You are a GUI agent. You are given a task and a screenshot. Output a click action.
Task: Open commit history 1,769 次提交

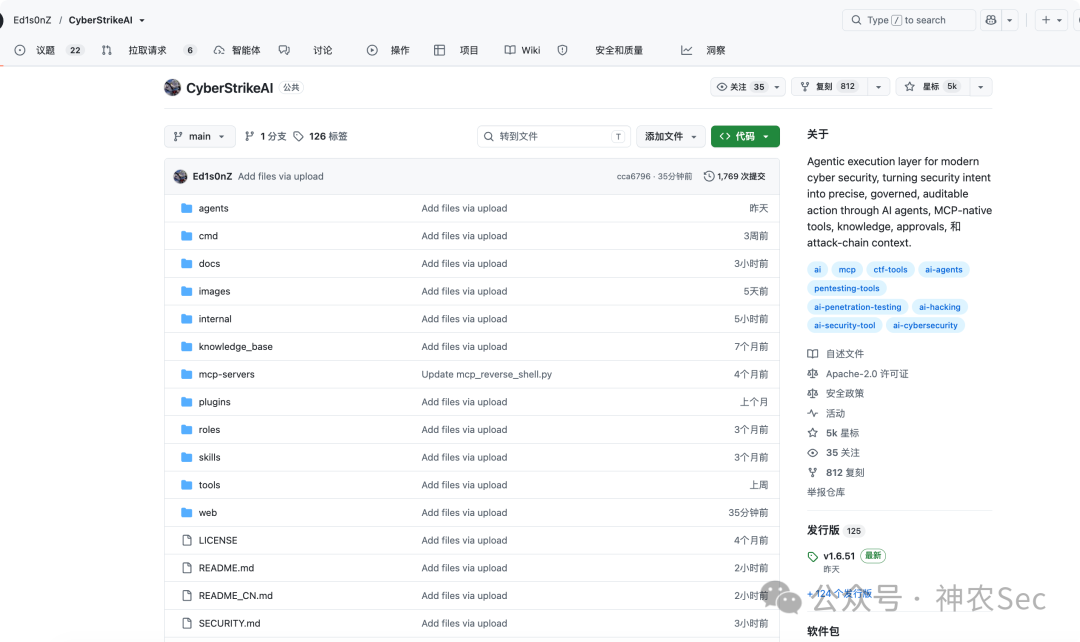[x=734, y=176]
